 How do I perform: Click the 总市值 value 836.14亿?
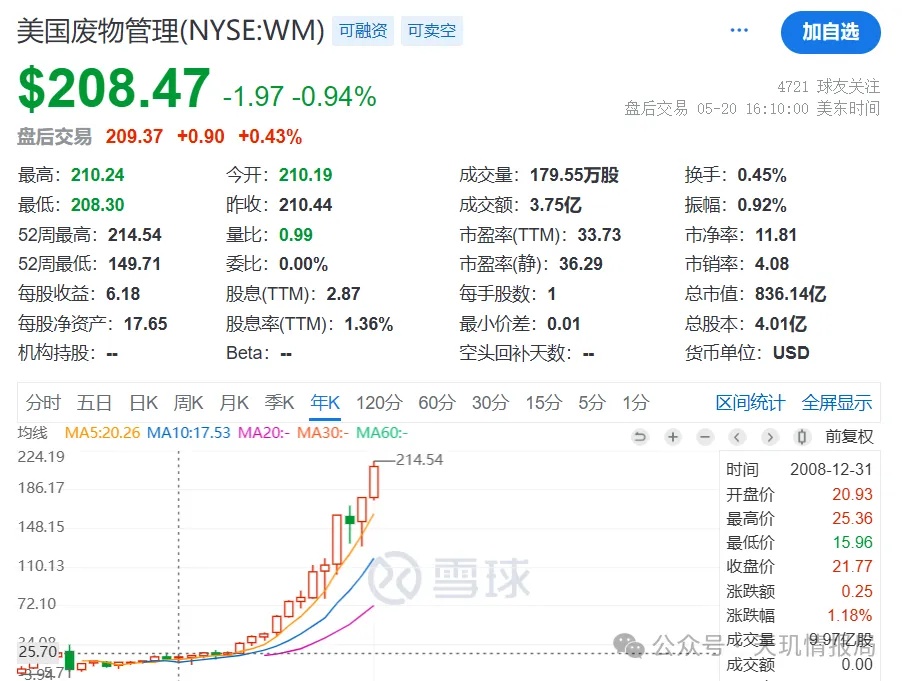click(790, 294)
